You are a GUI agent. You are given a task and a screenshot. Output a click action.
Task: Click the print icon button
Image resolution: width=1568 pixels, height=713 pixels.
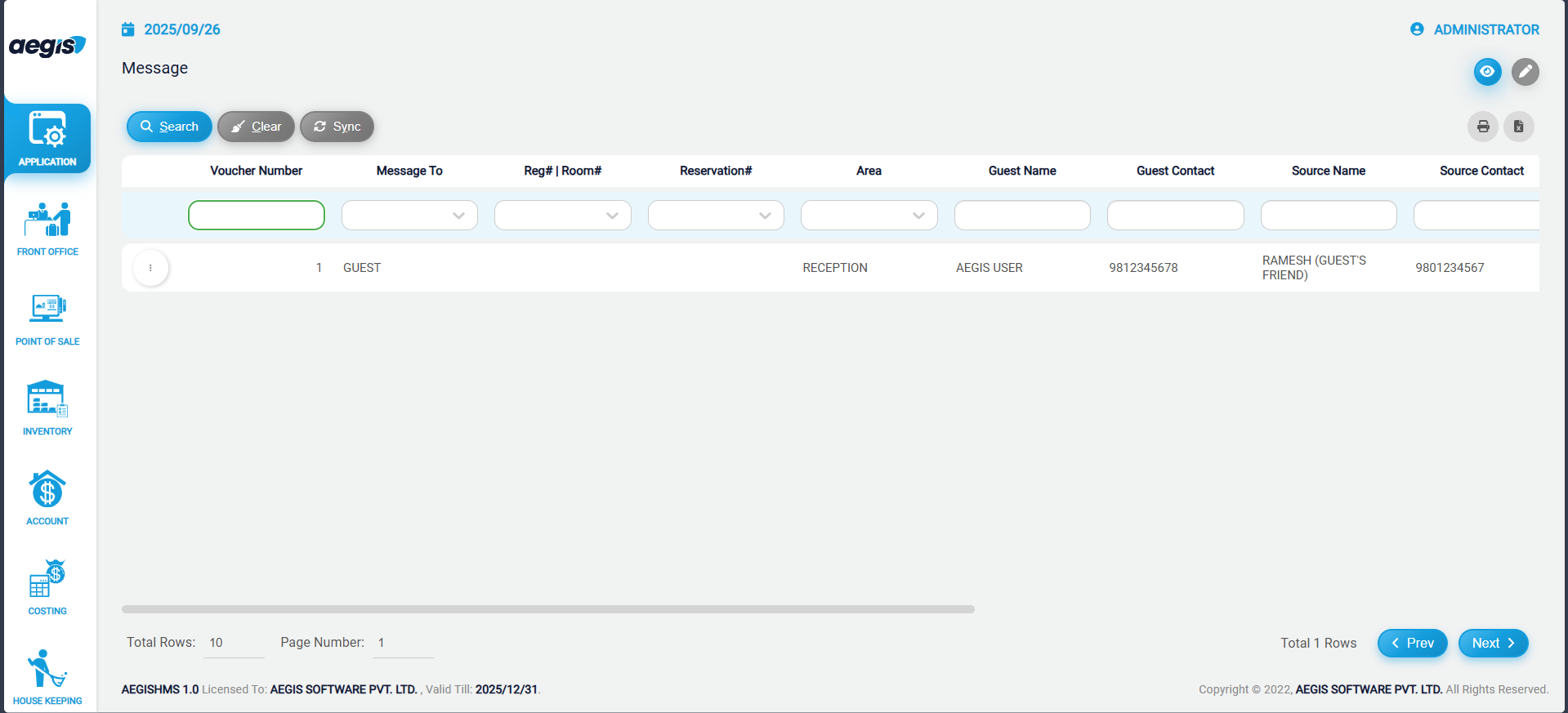[1482, 127]
